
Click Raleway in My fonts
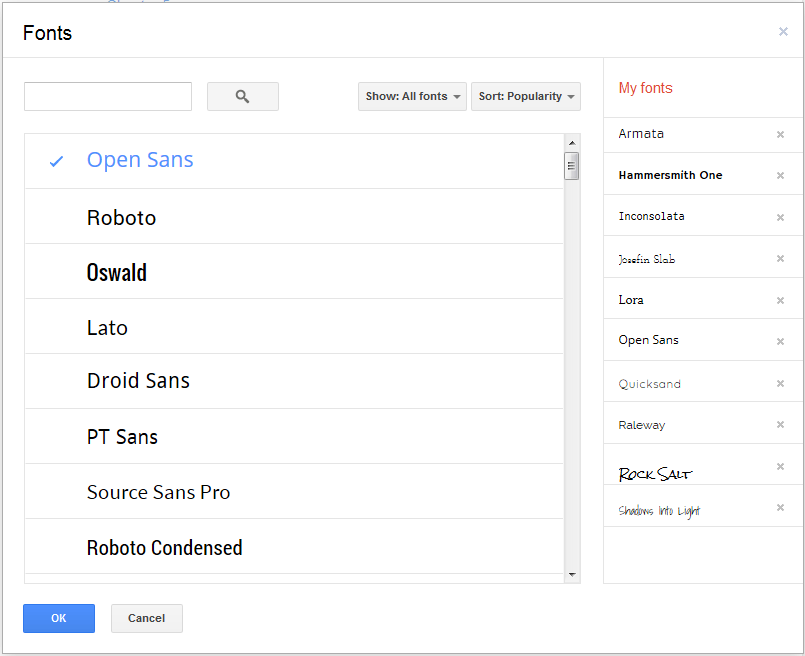point(642,425)
